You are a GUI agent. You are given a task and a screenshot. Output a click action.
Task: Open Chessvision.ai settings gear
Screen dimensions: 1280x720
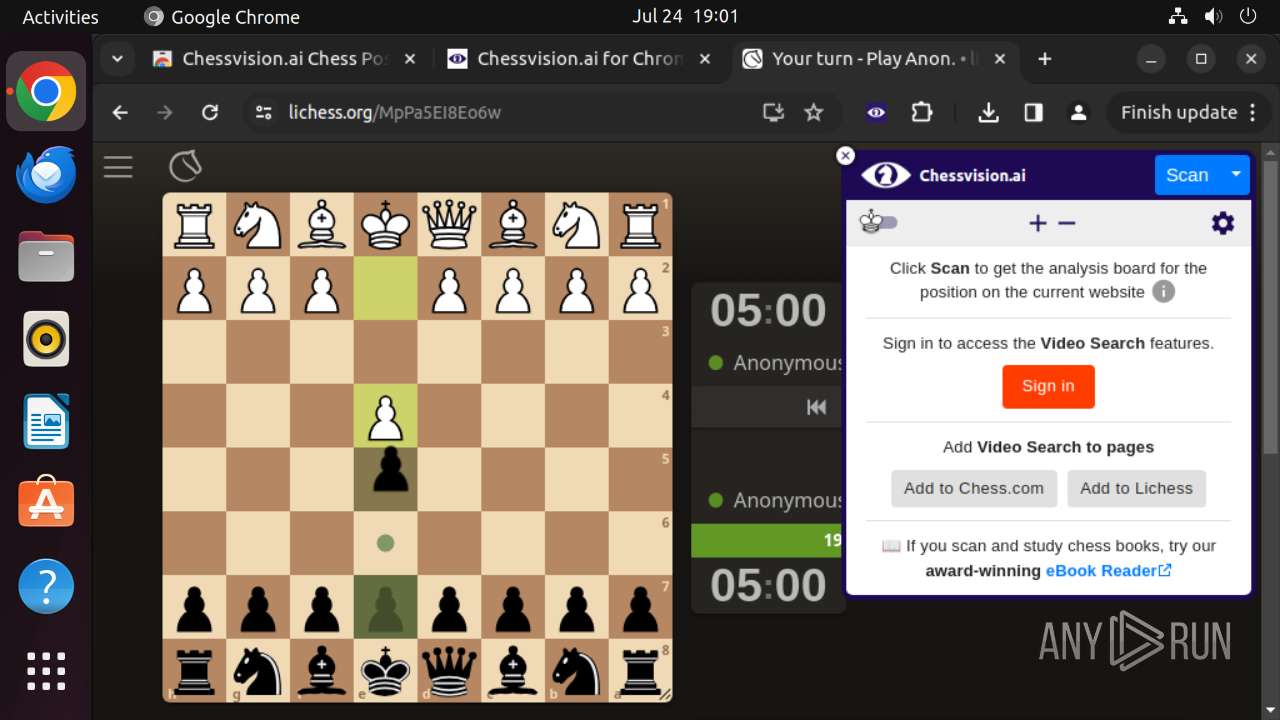tap(1223, 223)
